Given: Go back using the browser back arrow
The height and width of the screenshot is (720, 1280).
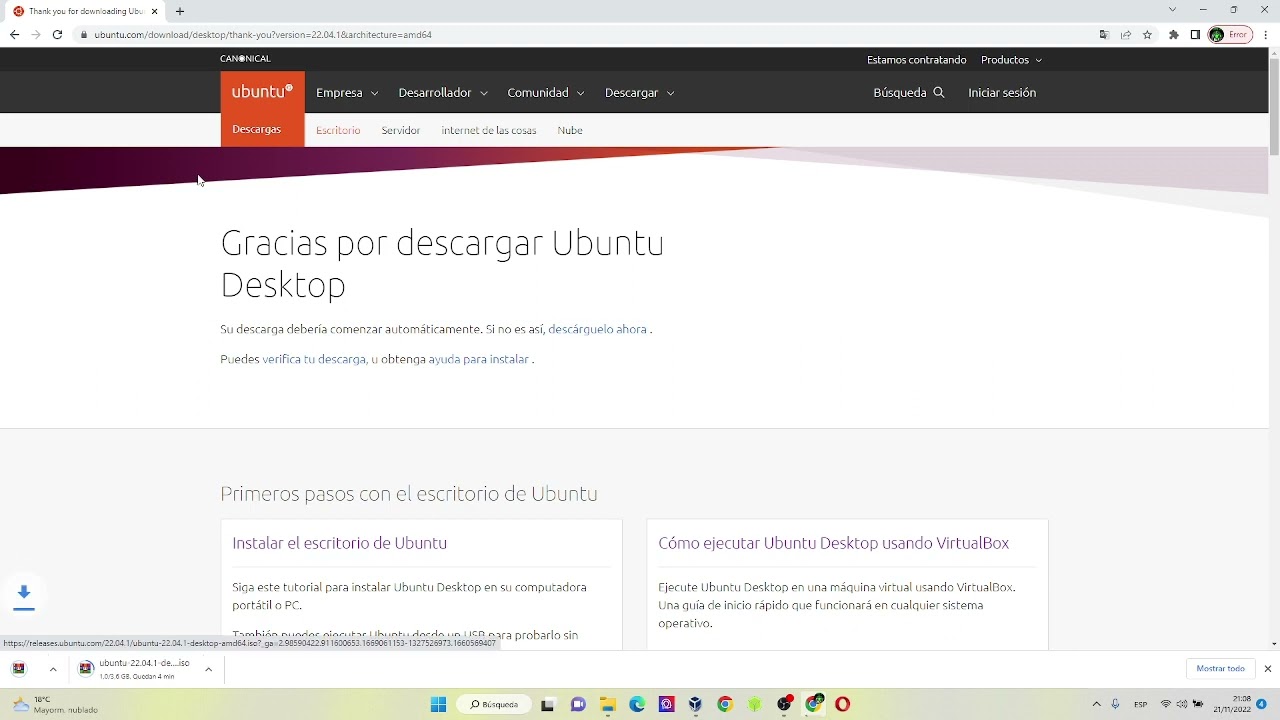Looking at the screenshot, I should pos(14,34).
